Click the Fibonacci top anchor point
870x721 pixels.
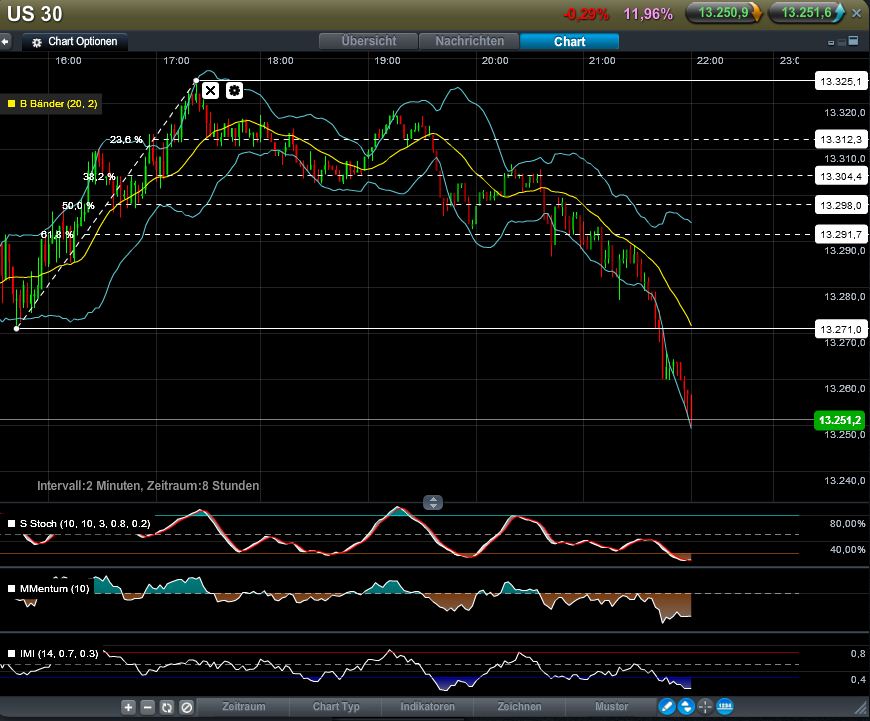pos(196,81)
